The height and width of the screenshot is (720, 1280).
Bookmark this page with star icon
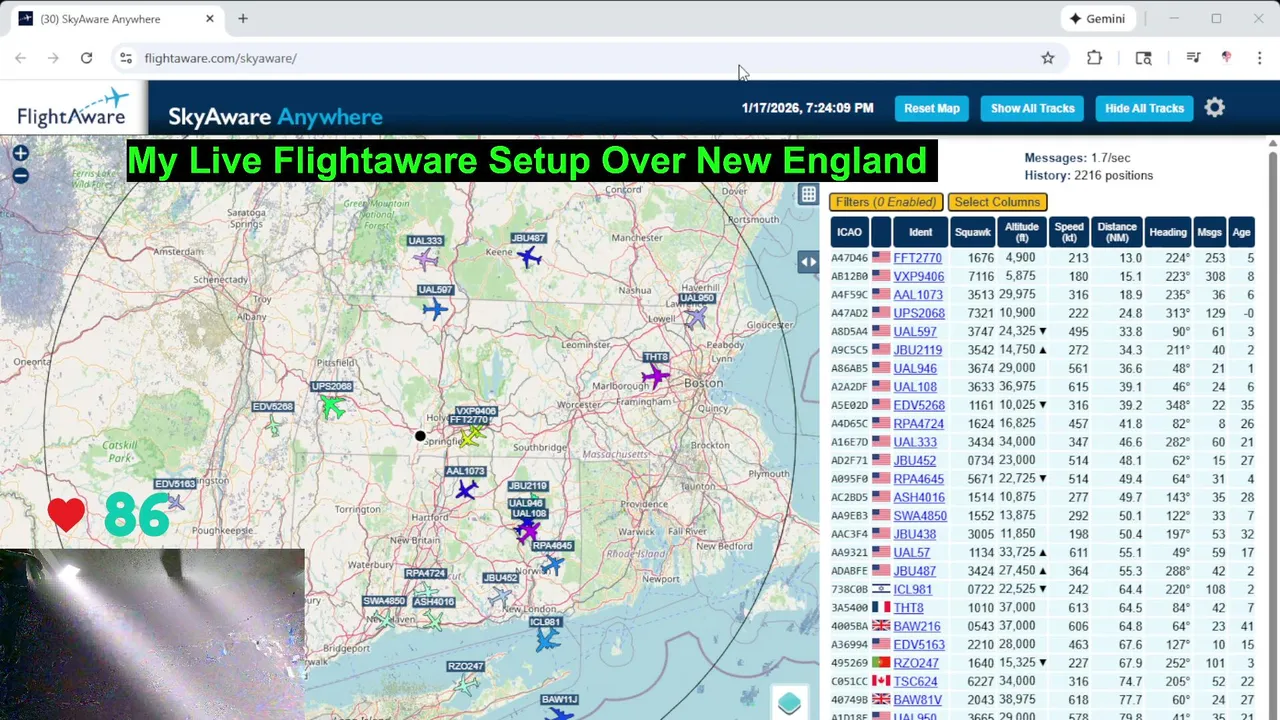tap(1048, 58)
